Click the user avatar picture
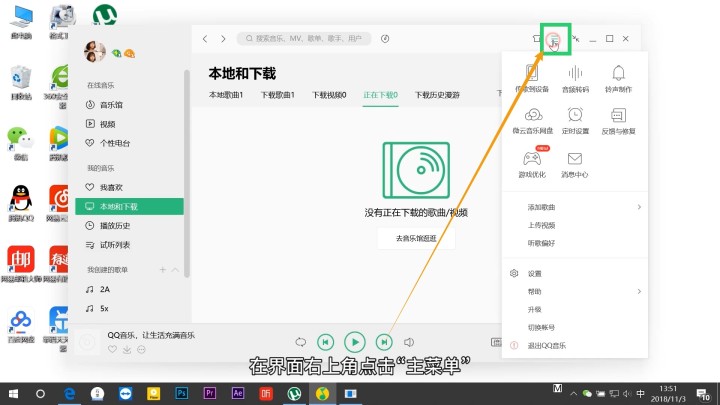Image resolution: width=720 pixels, height=405 pixels. pyautogui.click(x=95, y=51)
